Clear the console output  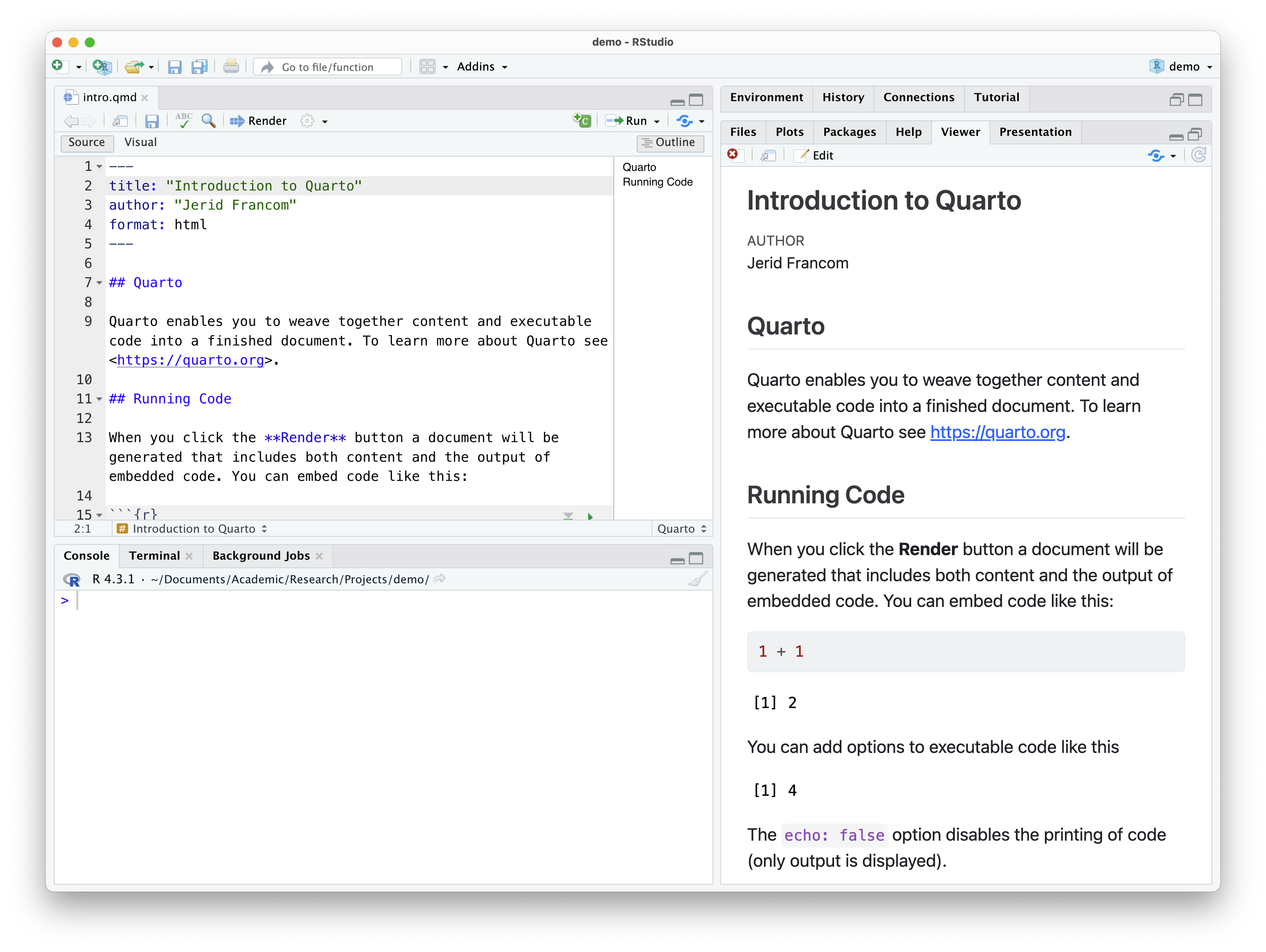click(x=697, y=579)
